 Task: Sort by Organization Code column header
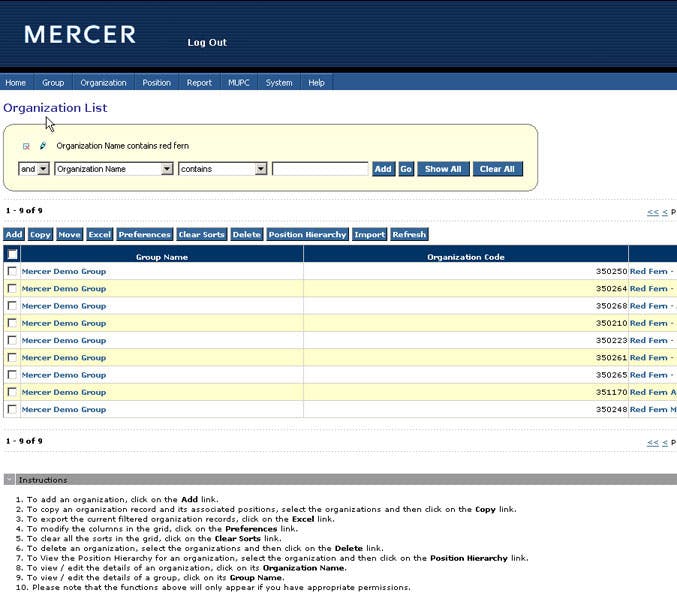coord(466,257)
